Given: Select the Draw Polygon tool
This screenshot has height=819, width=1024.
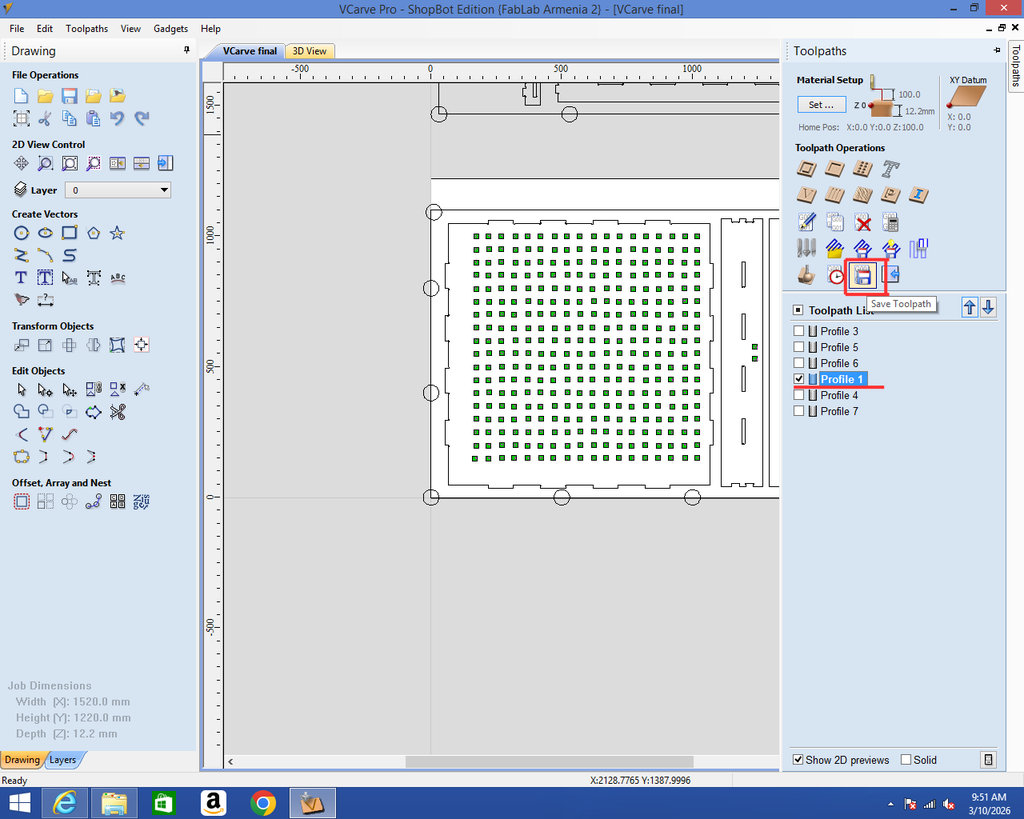Looking at the screenshot, I should [93, 233].
